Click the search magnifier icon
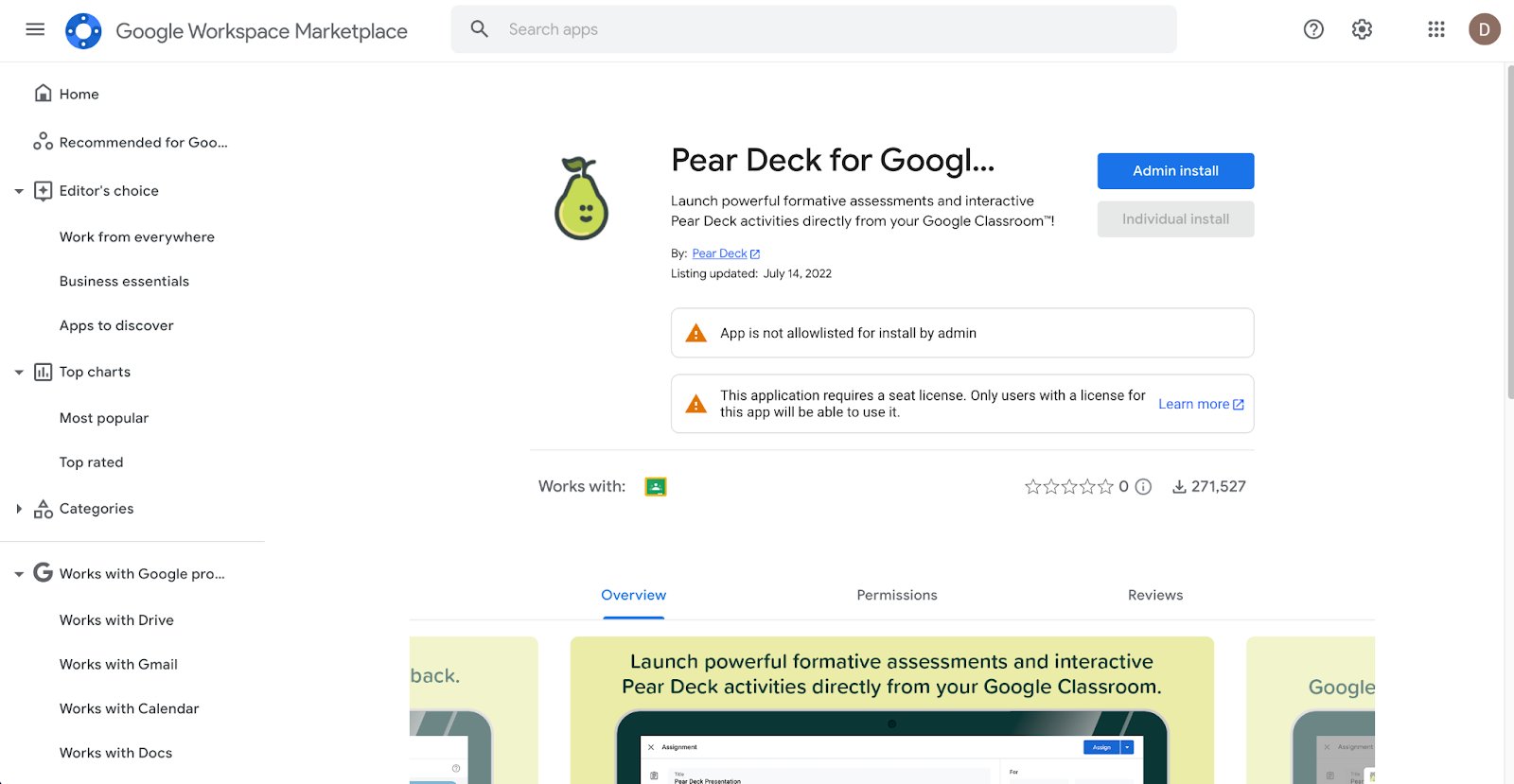Viewport: 1514px width, 784px height. 480,29
